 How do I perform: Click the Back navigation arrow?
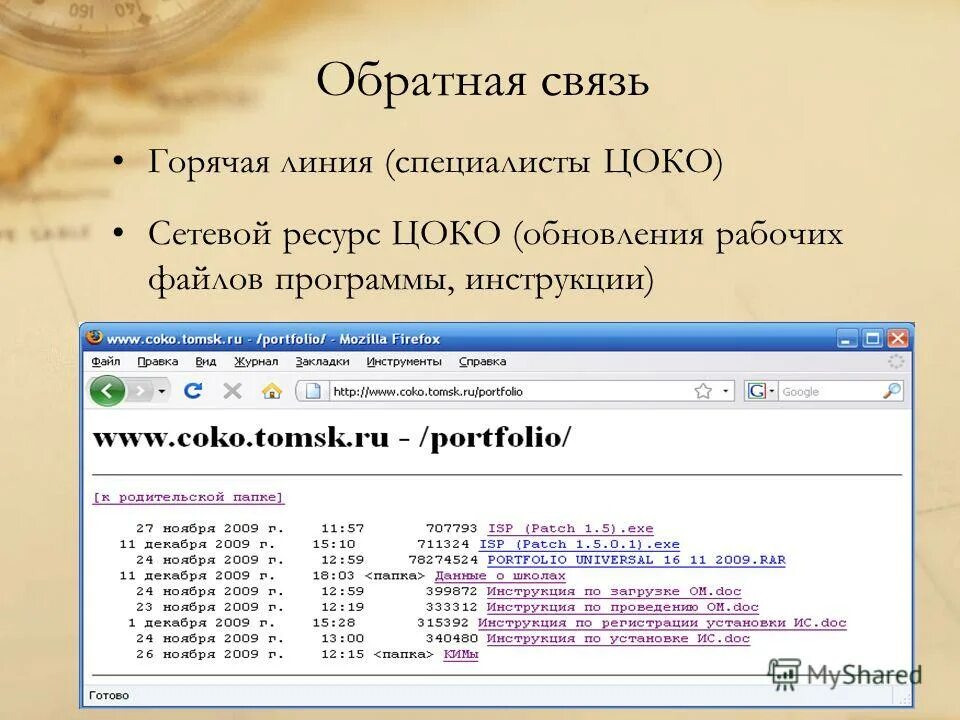[x=110, y=390]
